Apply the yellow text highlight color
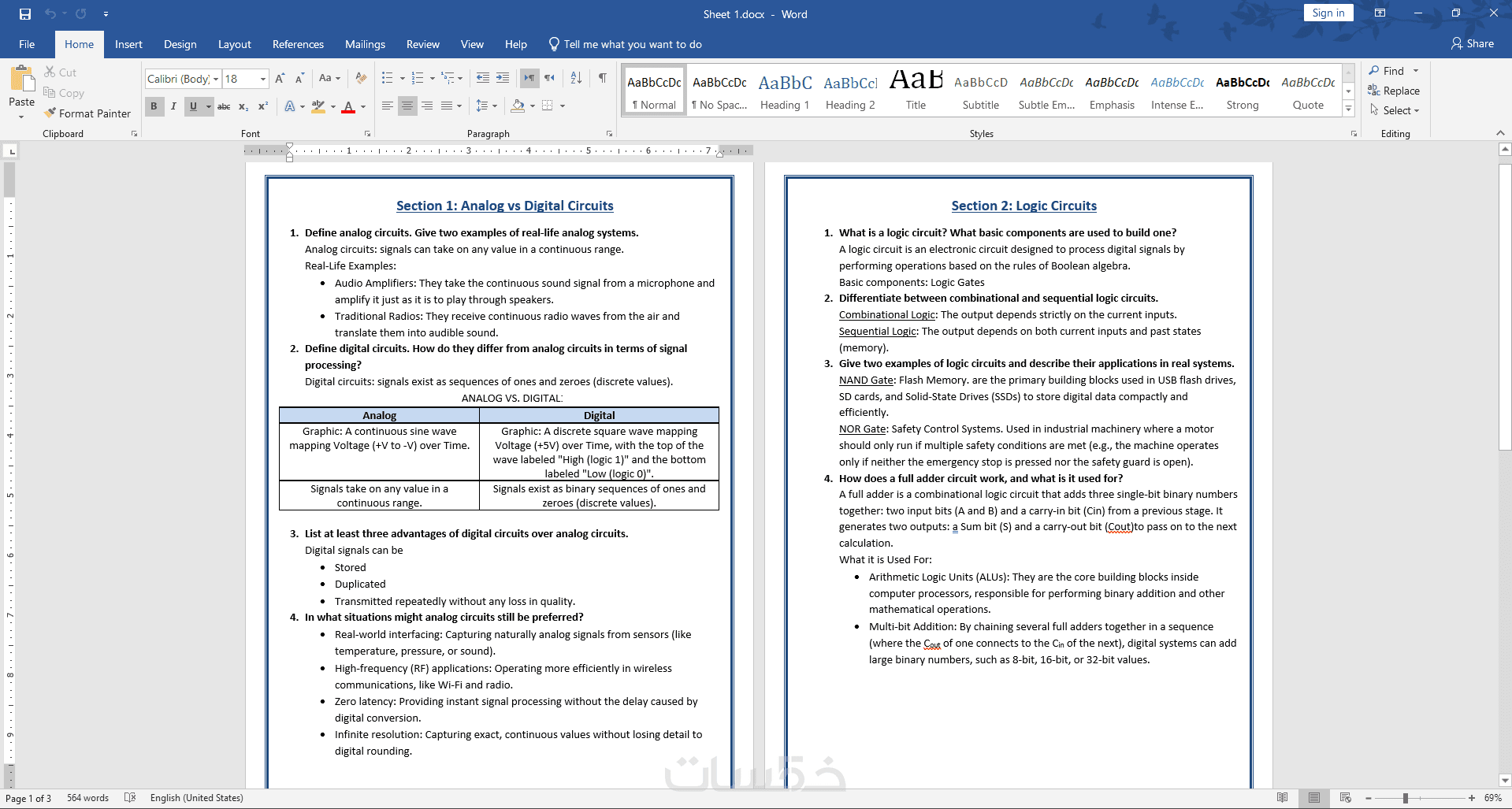 point(318,106)
